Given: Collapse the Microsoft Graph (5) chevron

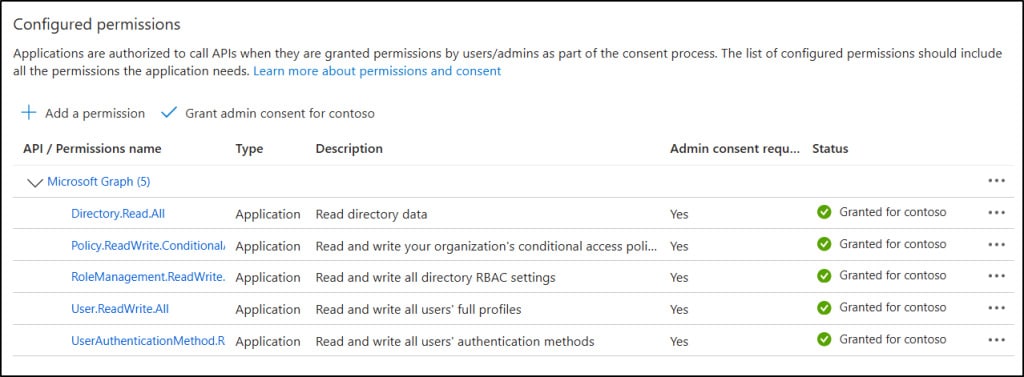Looking at the screenshot, I should (x=35, y=182).
